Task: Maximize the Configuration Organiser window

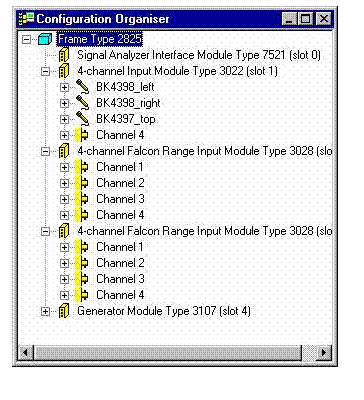Action: point(305,19)
